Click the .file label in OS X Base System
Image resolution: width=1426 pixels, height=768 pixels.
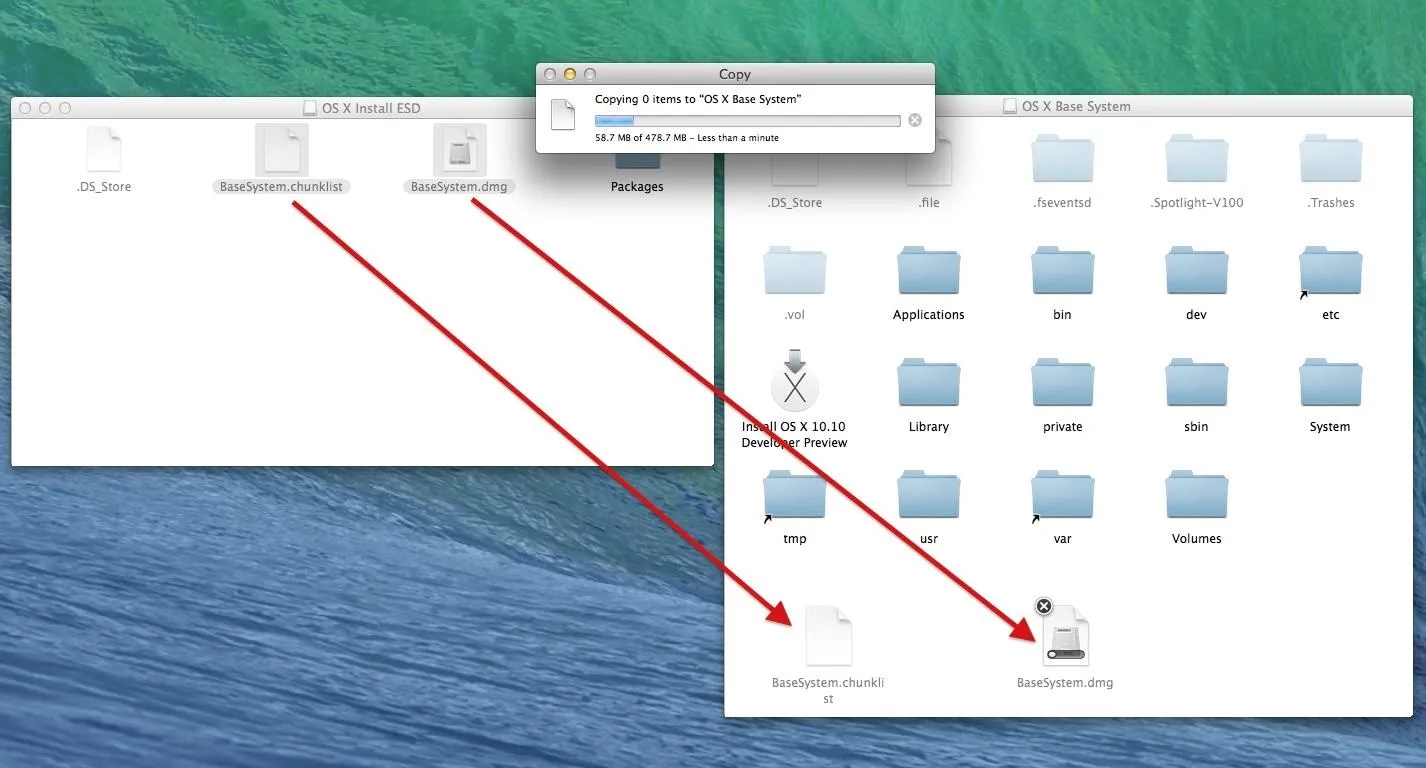929,202
